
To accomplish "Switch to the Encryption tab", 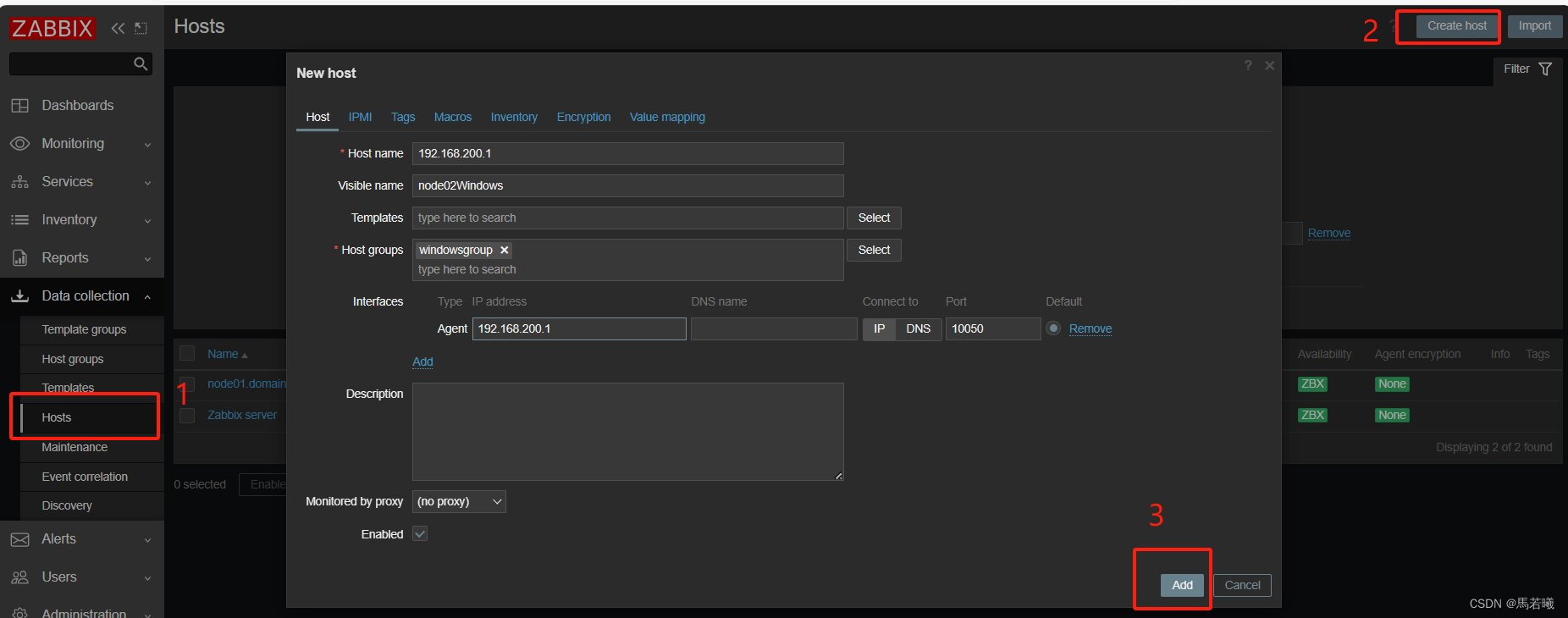I will point(583,117).
